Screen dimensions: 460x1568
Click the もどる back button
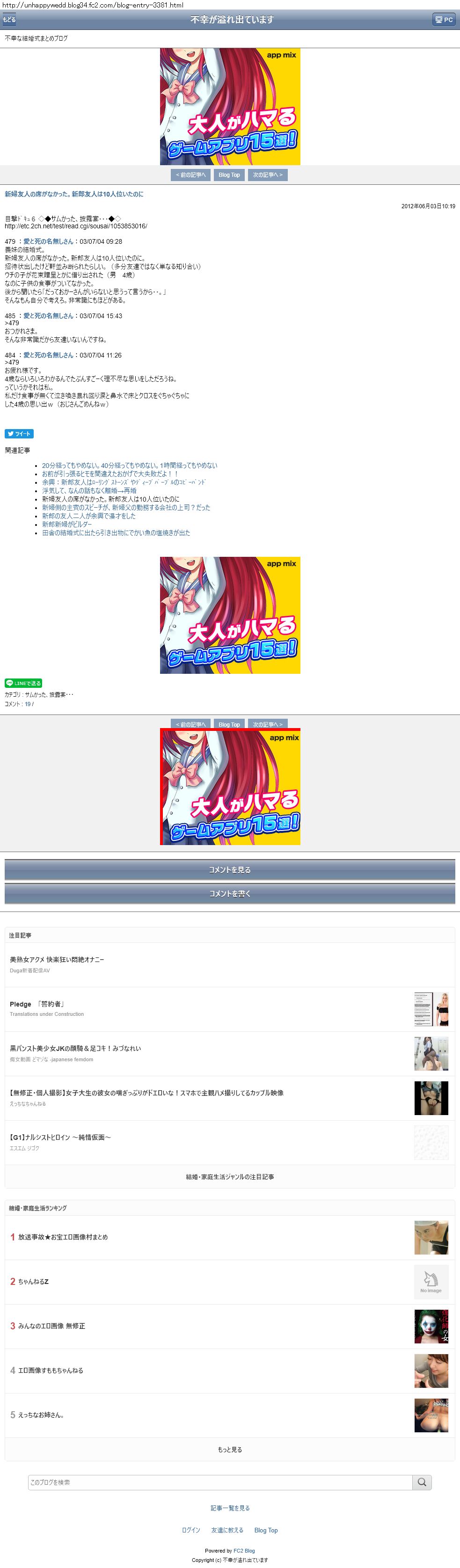(x=9, y=20)
